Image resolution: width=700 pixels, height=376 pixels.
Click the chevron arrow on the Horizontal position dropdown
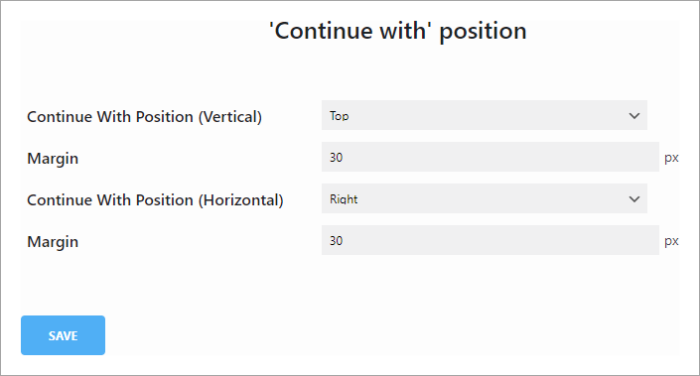[x=634, y=199]
